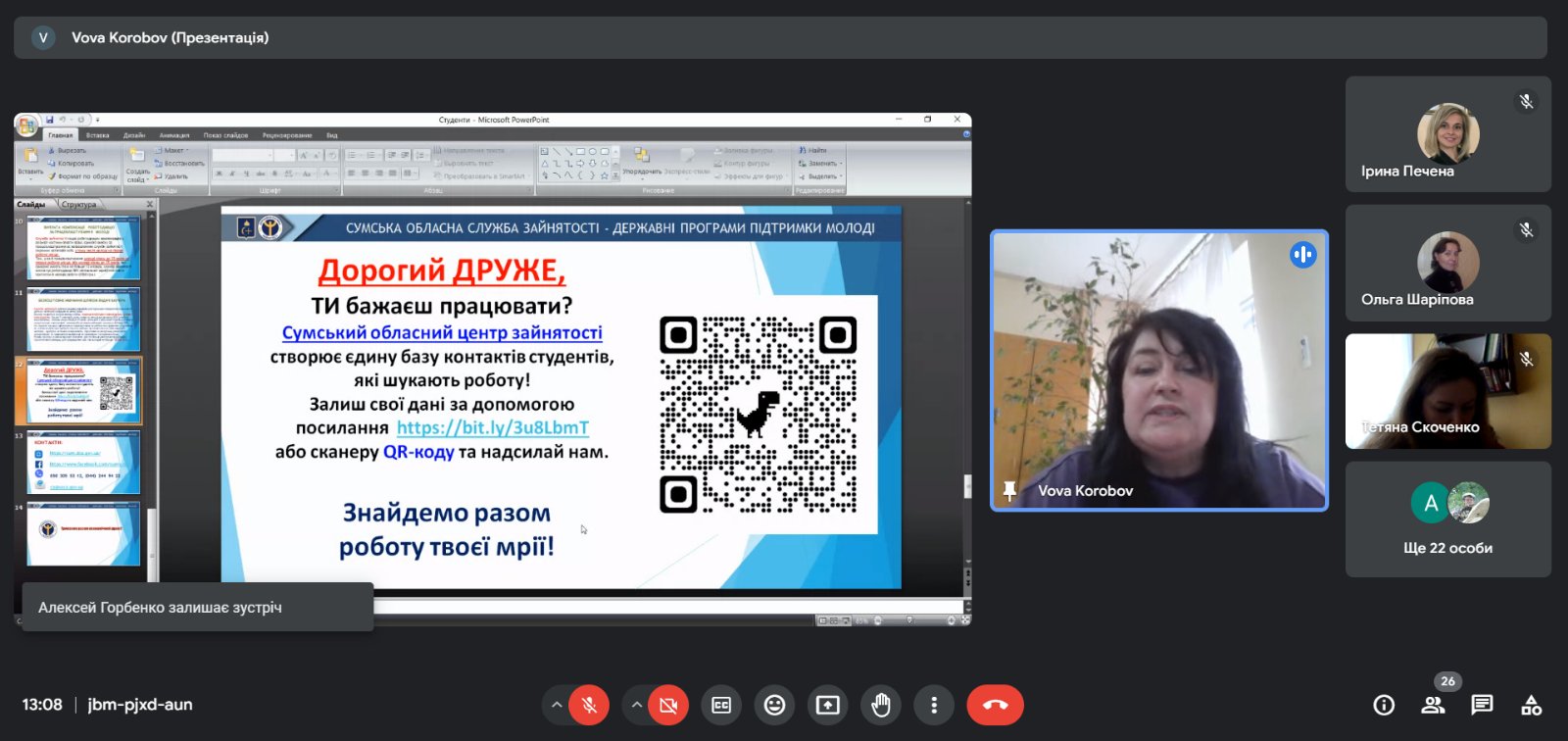Click the Вставить paste button
Viewport: 1568px width, 741px height.
[x=30, y=162]
